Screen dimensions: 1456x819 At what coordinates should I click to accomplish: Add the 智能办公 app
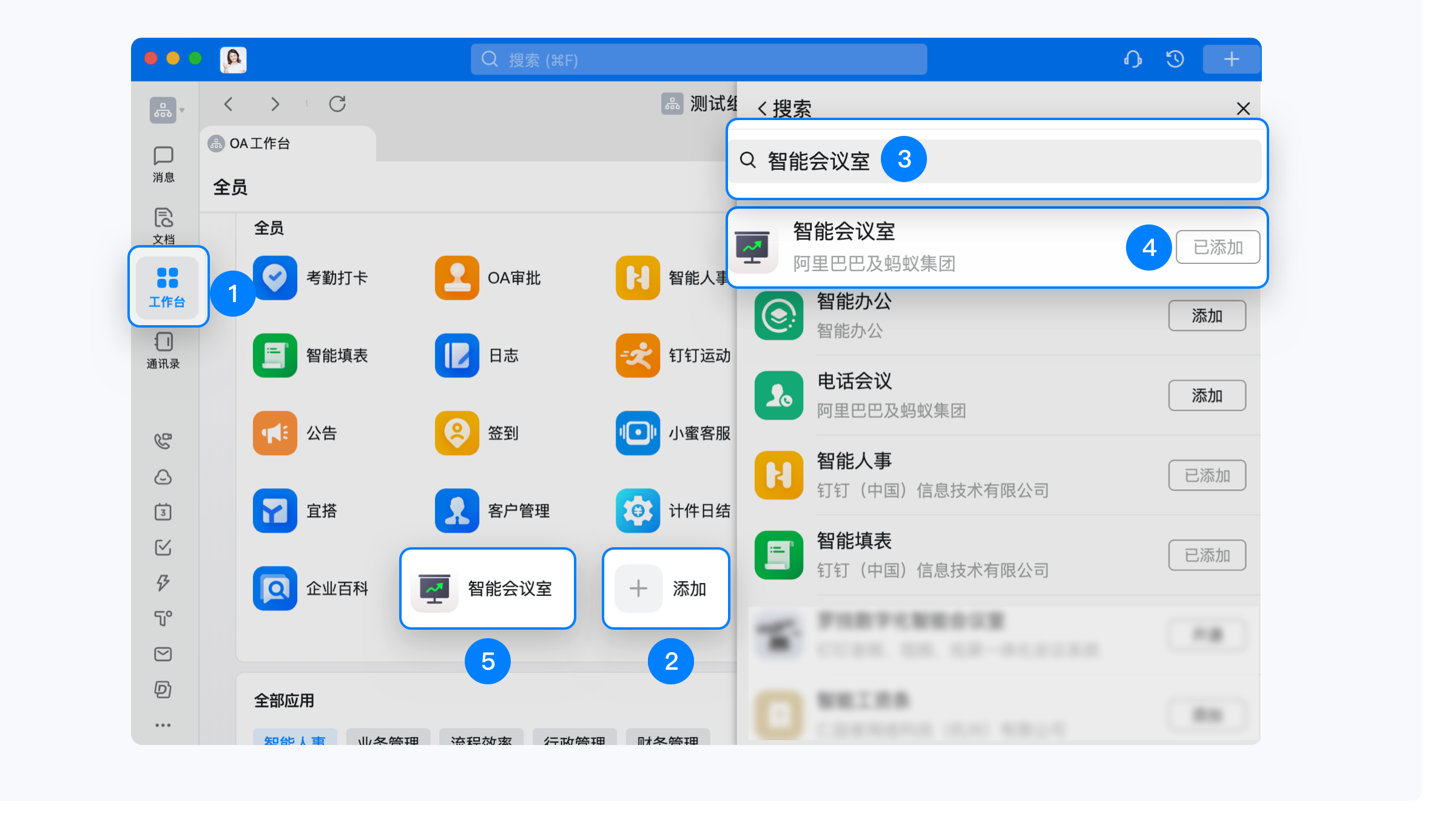coord(1207,315)
